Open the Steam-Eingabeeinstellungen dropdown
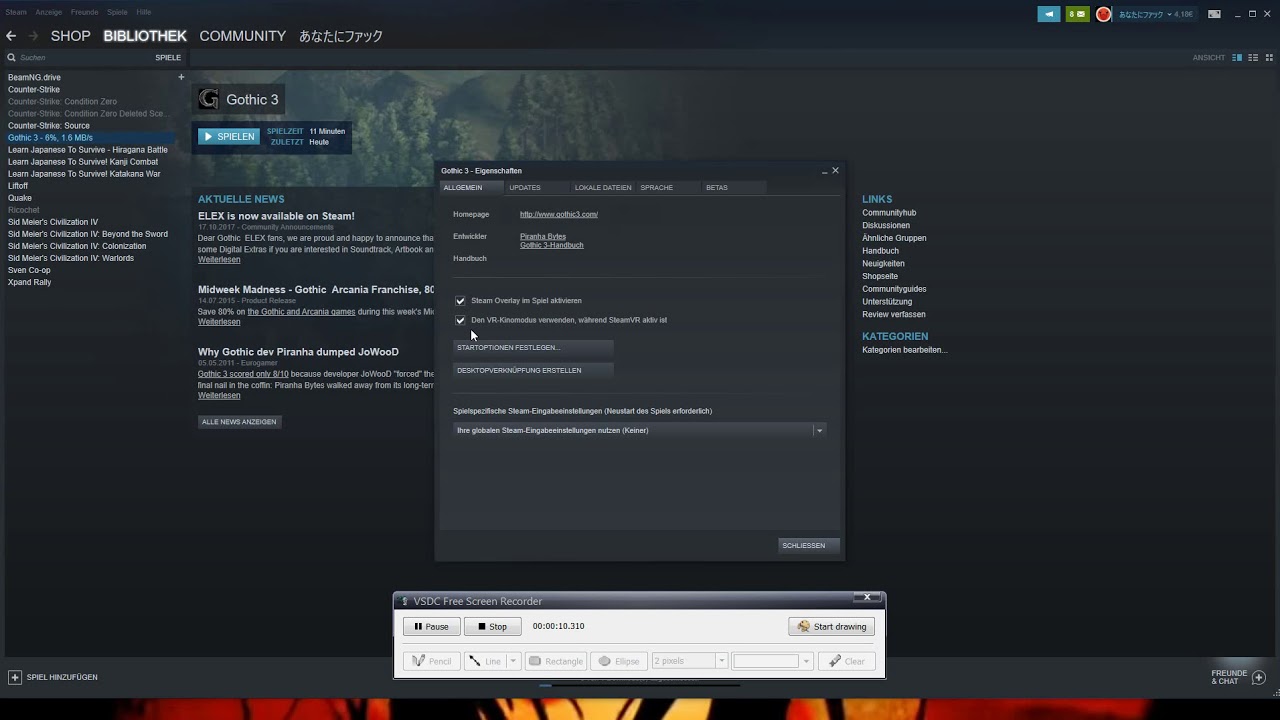Screen dimensions: 1280x720 tap(819, 430)
